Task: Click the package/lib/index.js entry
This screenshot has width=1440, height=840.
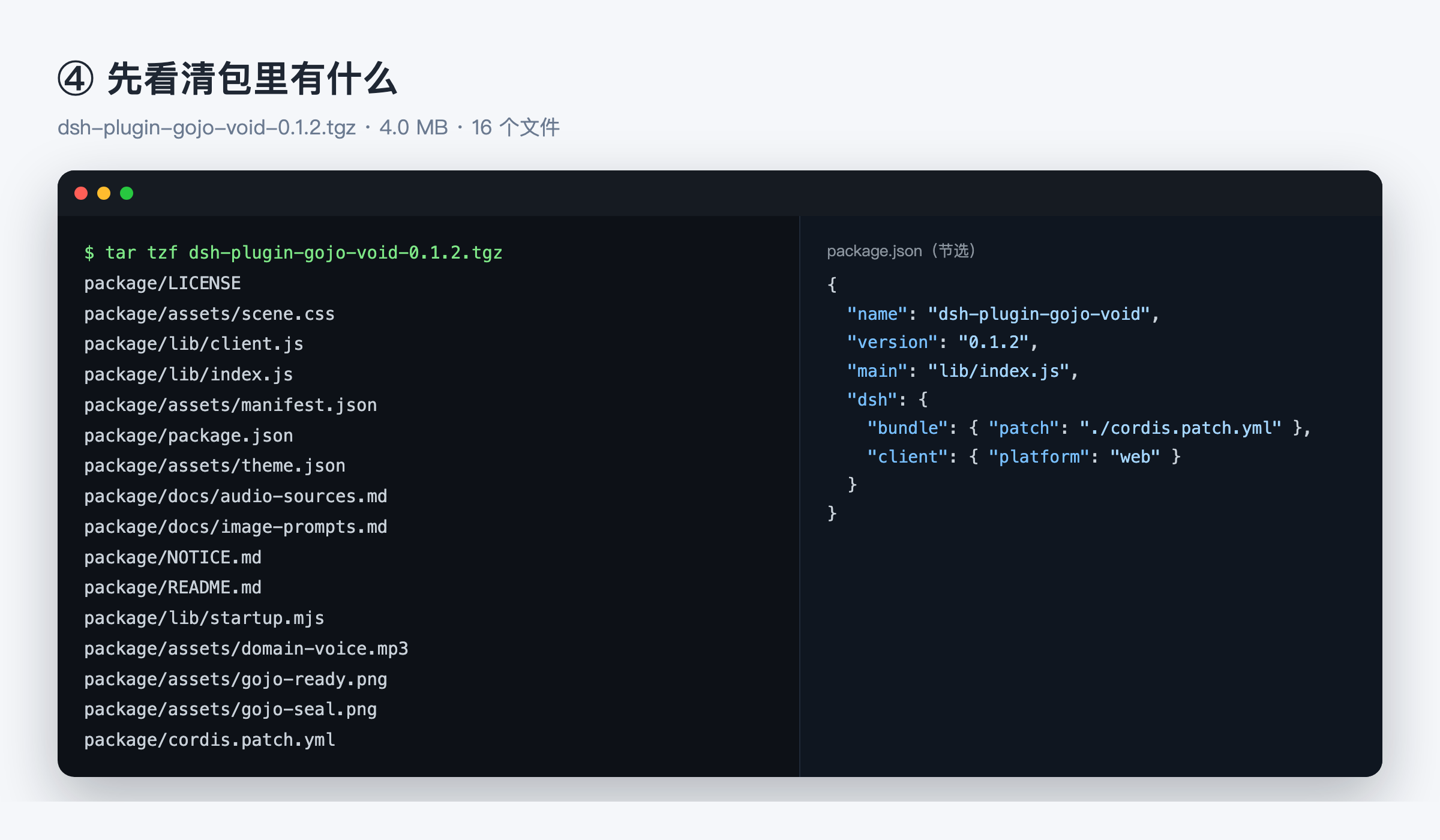Action: pos(188,374)
